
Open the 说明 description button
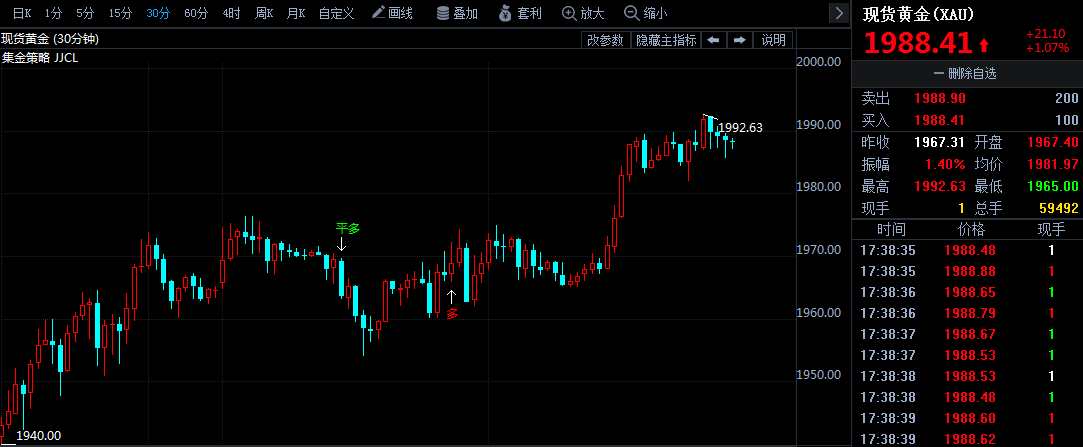(774, 40)
